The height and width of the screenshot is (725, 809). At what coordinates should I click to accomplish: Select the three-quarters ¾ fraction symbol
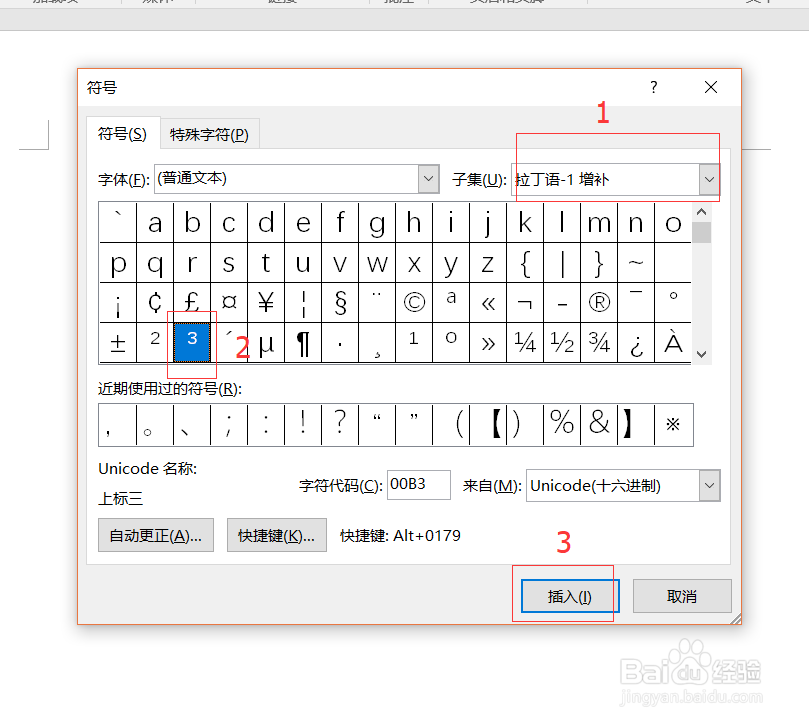pos(599,342)
